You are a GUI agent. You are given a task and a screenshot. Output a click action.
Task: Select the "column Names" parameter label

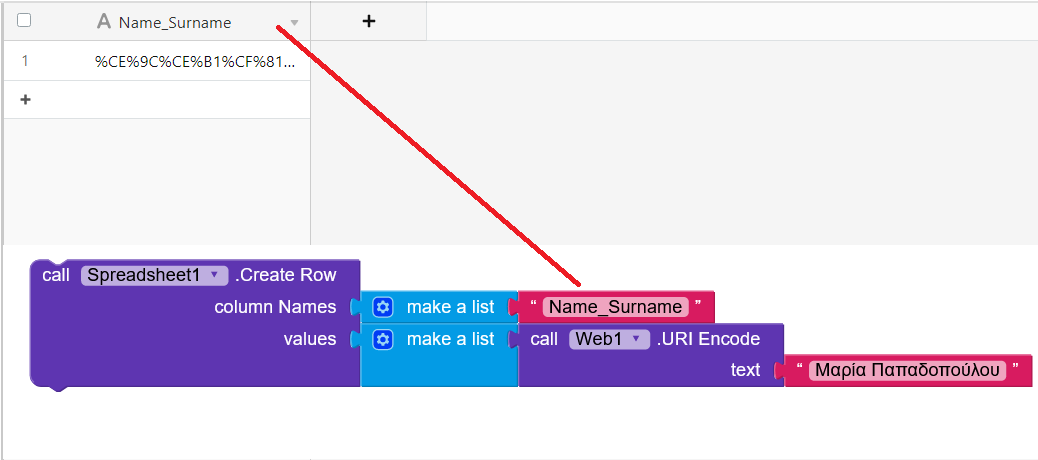click(275, 307)
